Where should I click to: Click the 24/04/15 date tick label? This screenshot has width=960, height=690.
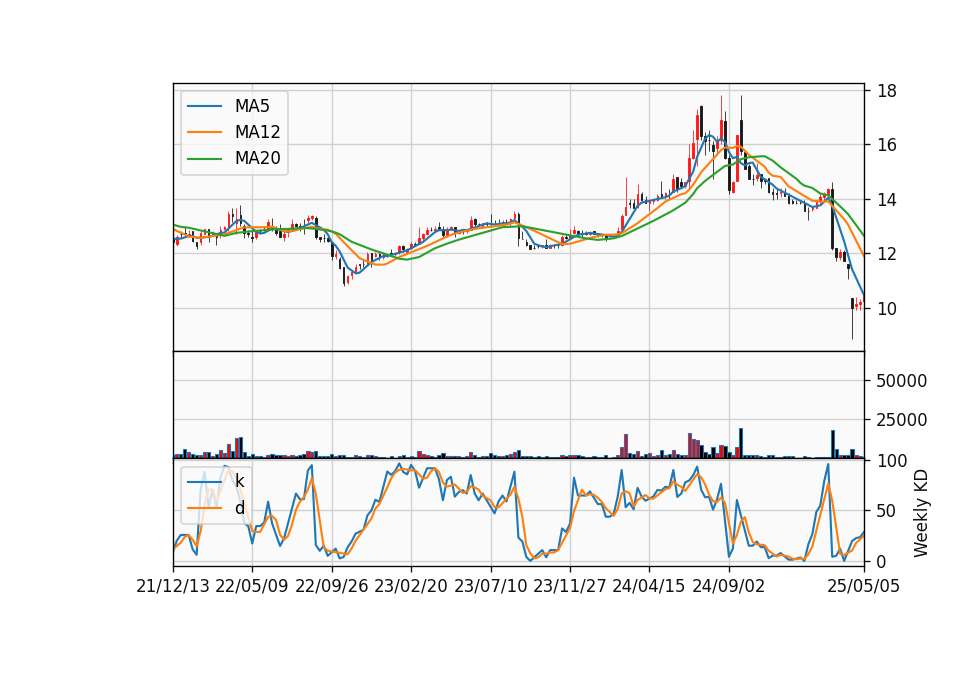point(649,587)
